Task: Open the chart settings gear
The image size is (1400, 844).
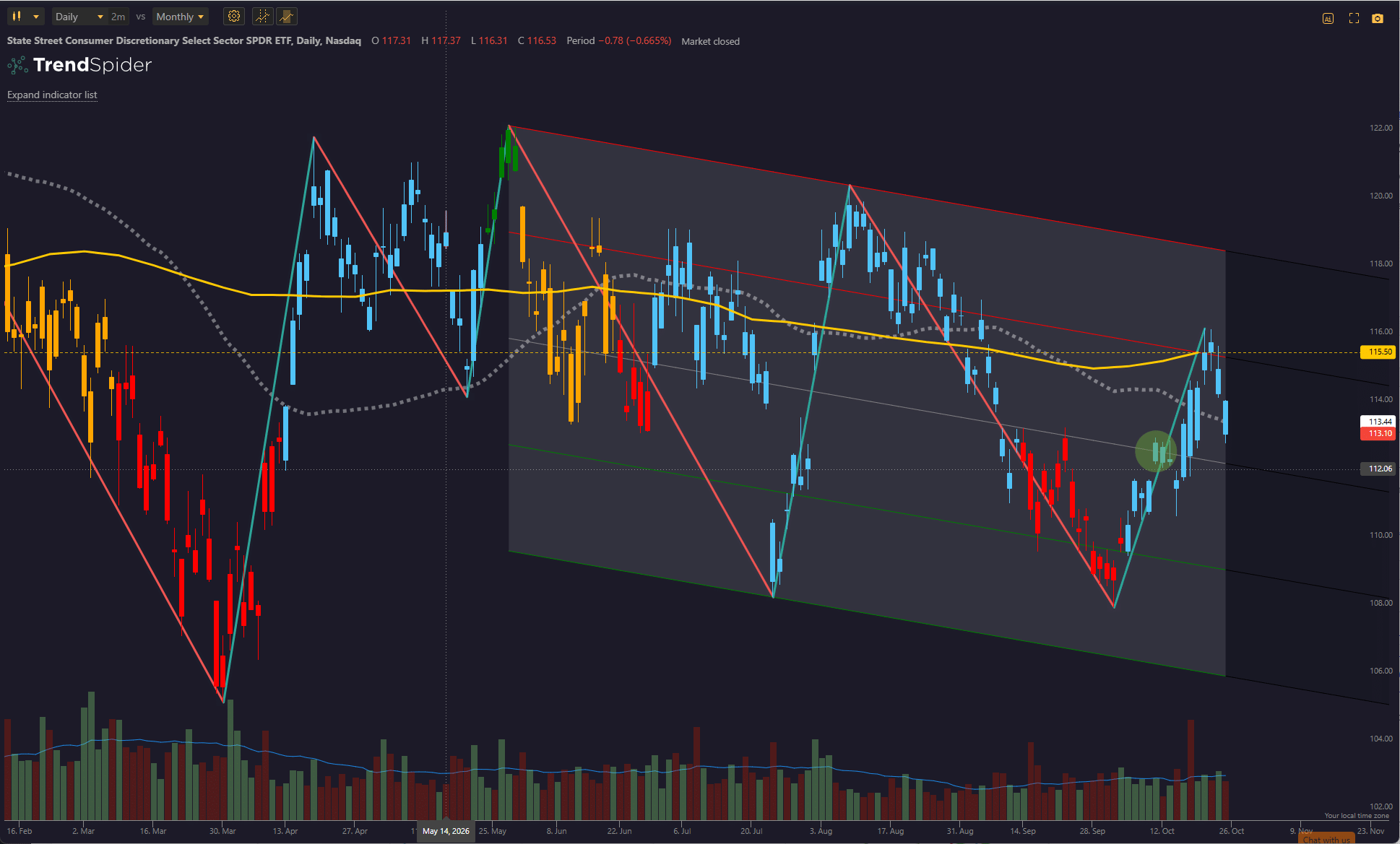Action: click(233, 17)
